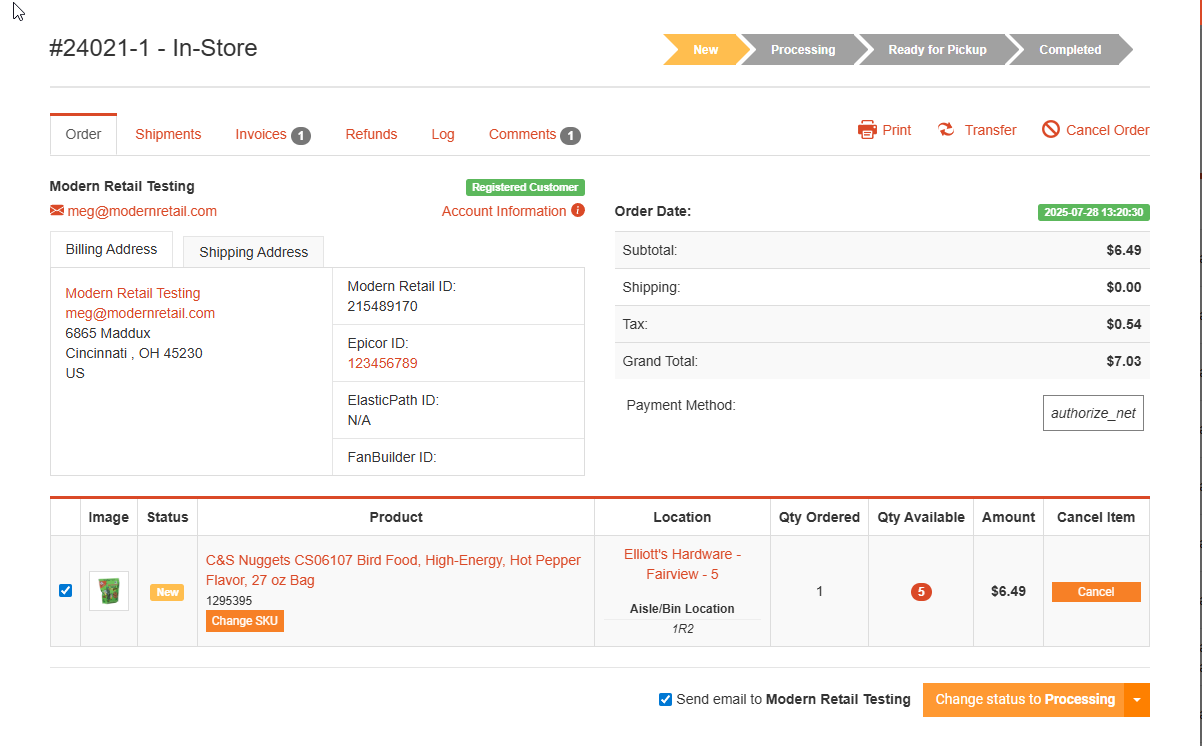View the Log tab
This screenshot has width=1202, height=746.
(443, 134)
